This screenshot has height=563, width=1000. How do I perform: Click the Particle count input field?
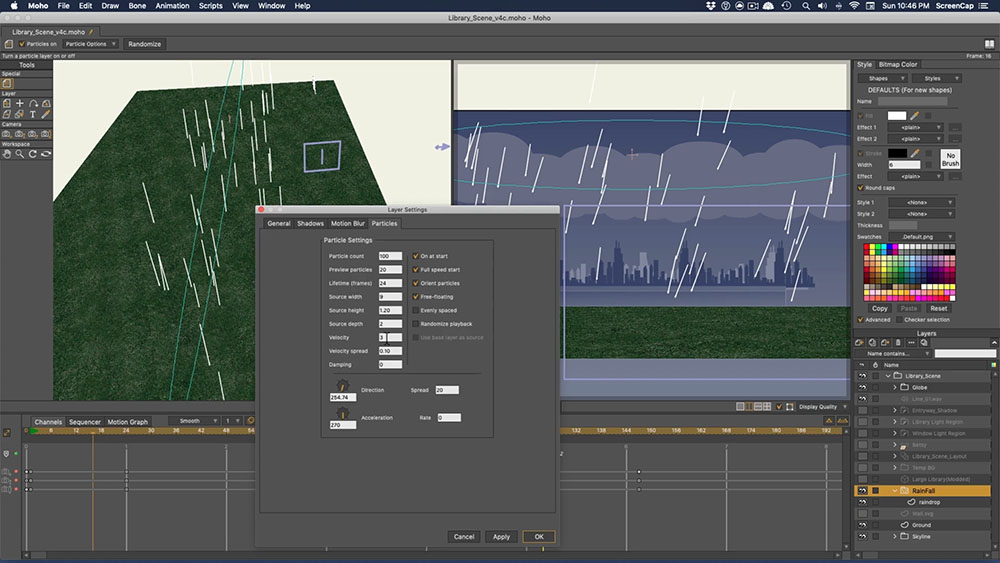pos(390,256)
